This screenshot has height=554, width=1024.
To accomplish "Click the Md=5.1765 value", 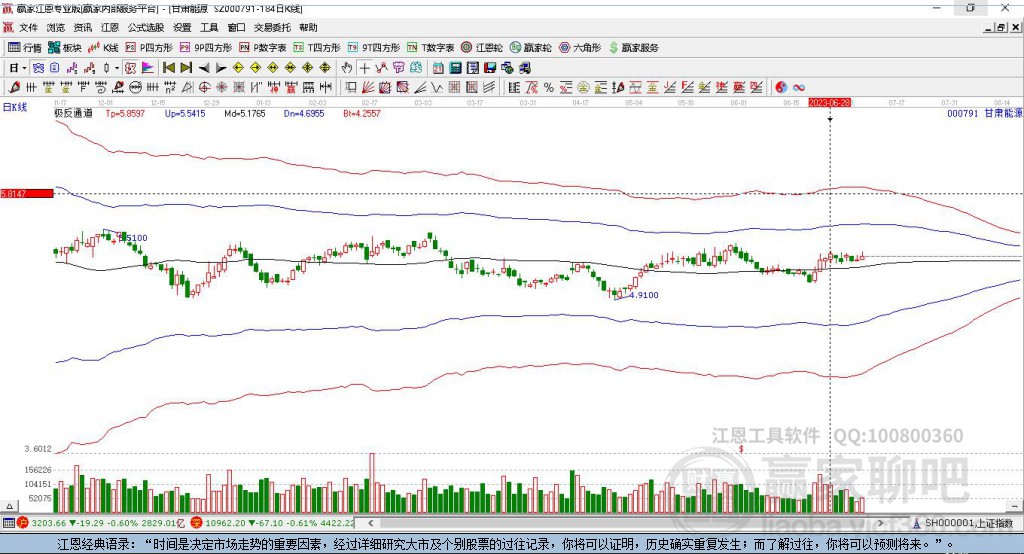I will coord(245,113).
